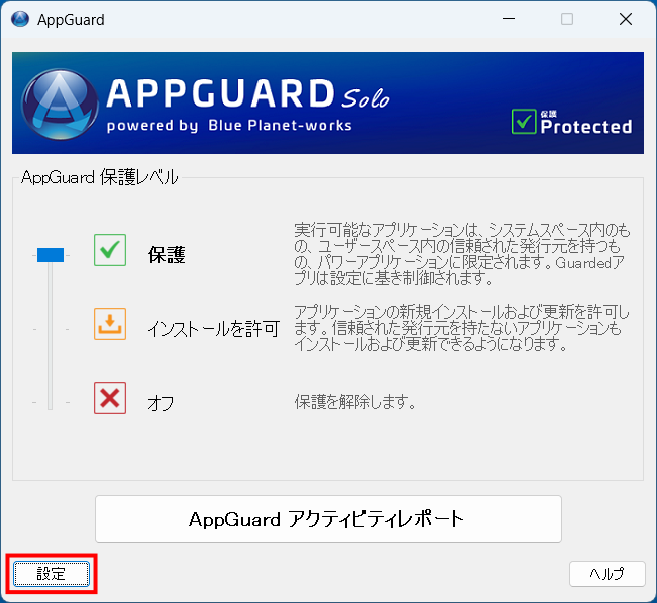Choose the 保護 level label
The image size is (657, 603).
click(166, 255)
